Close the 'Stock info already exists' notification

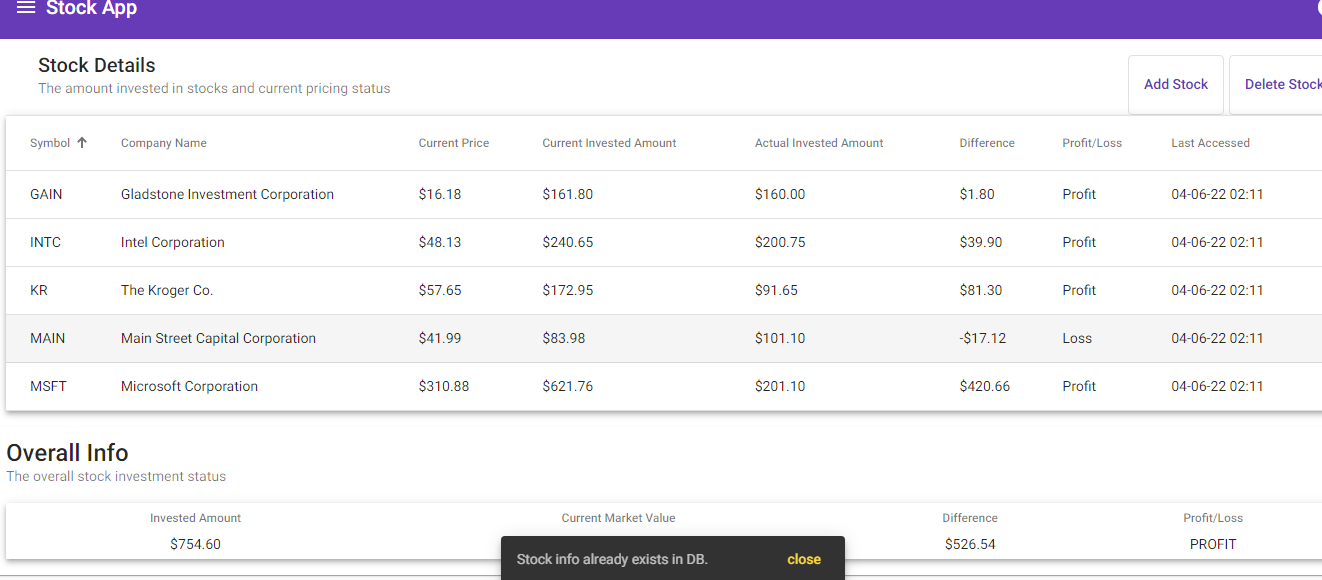pyautogui.click(x=803, y=559)
